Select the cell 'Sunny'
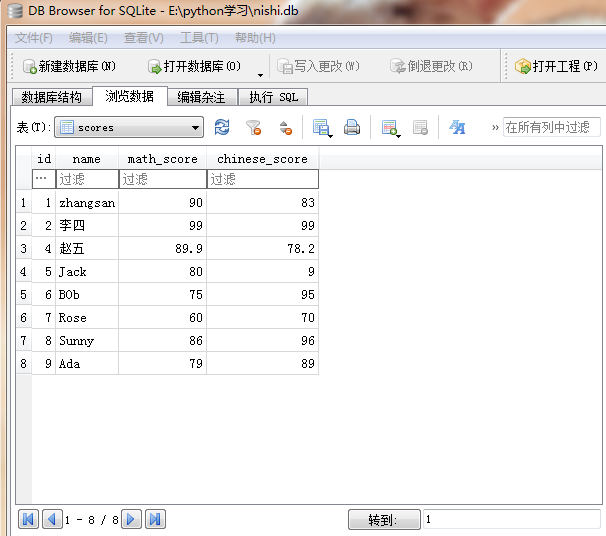The height and width of the screenshot is (536, 606). click(x=87, y=340)
